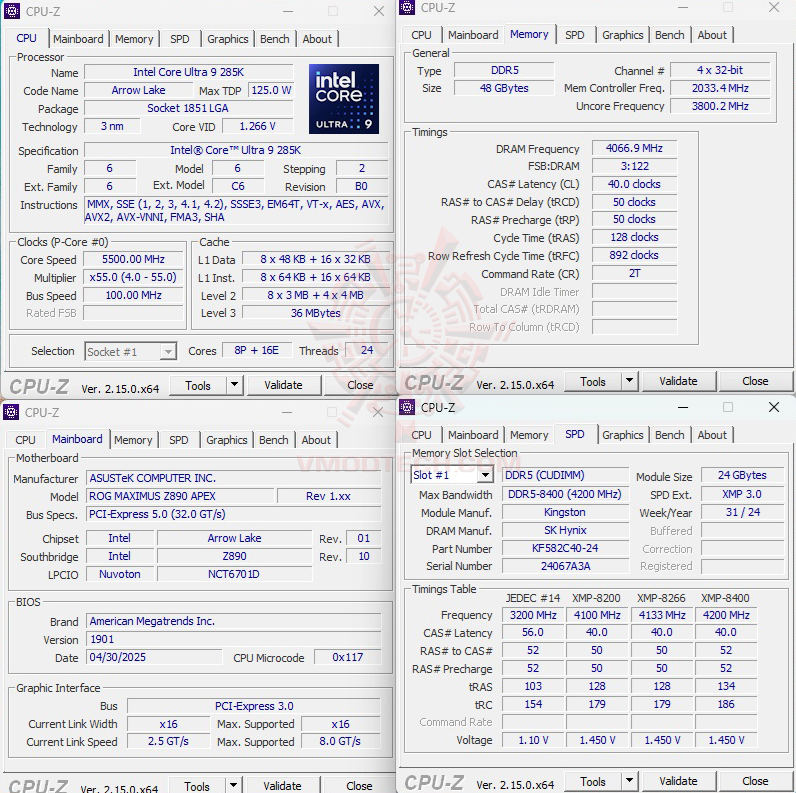
Task: Minimize the SPD CPU-Z window
Action: 683,407
